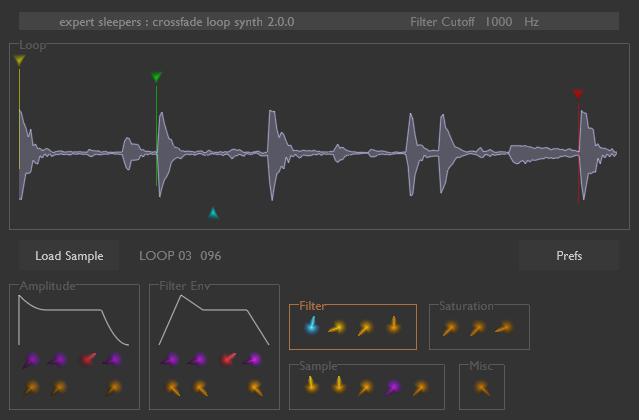The width and height of the screenshot is (639, 420).
Task: Select the fourth, upward-pointing knob in the Filter group
Action: (x=394, y=325)
